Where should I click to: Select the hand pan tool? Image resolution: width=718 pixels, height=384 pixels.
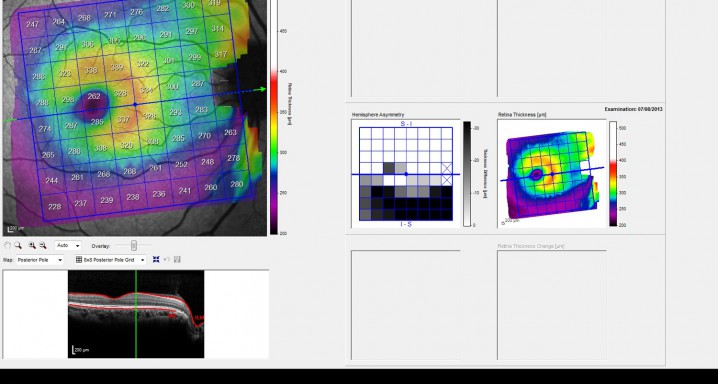tap(7, 246)
